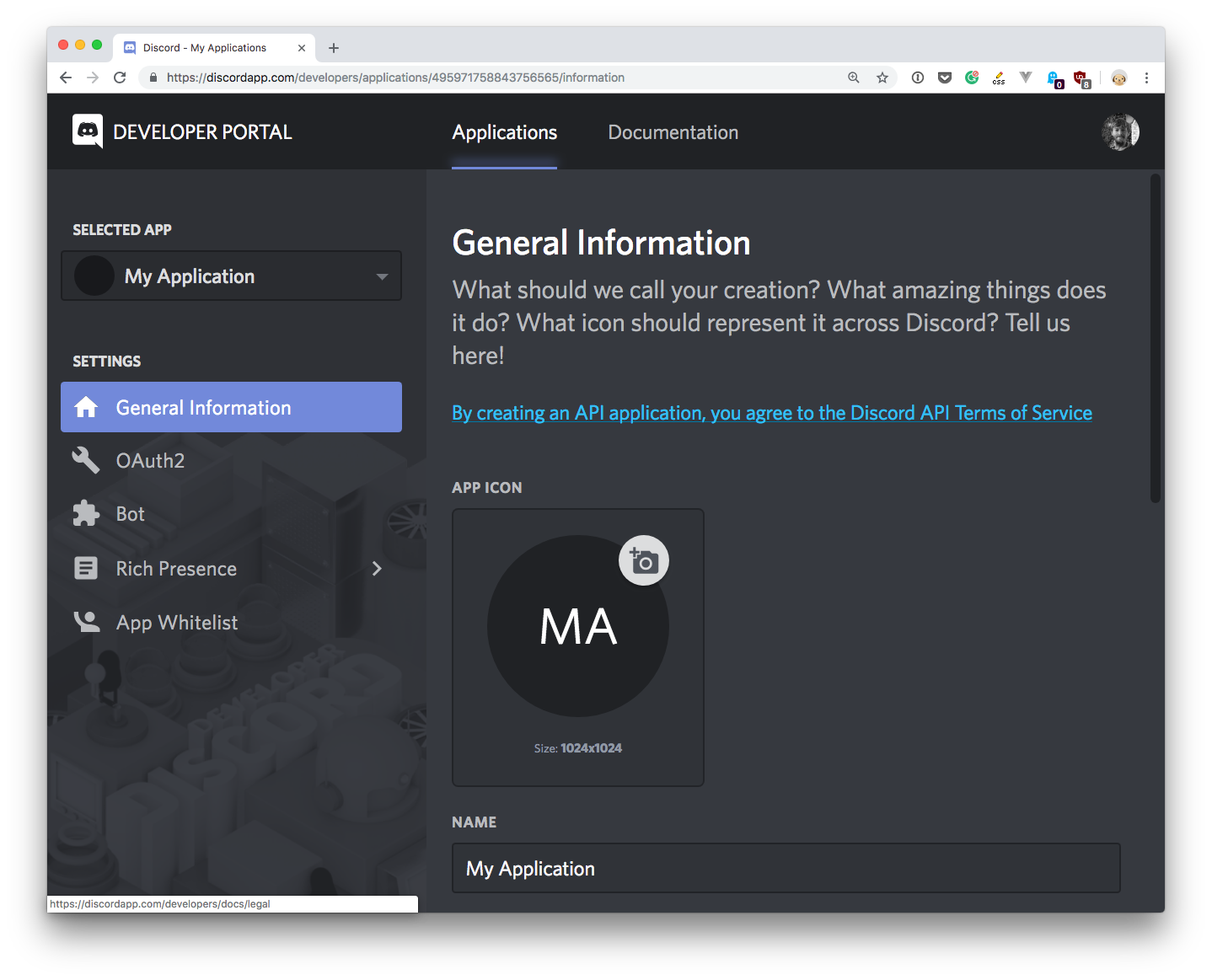
Task: Click the blue extension icon with 0 badge
Action: point(1055,79)
